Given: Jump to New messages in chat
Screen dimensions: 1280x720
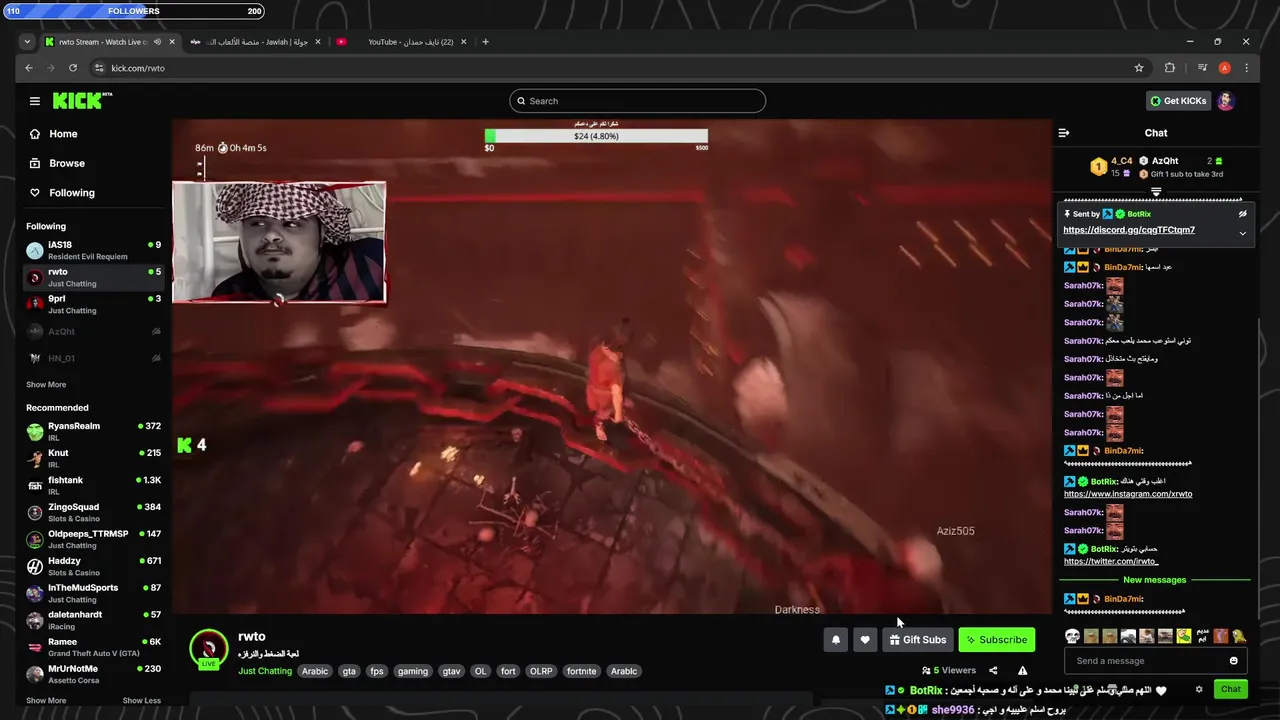Looking at the screenshot, I should click(x=1154, y=580).
